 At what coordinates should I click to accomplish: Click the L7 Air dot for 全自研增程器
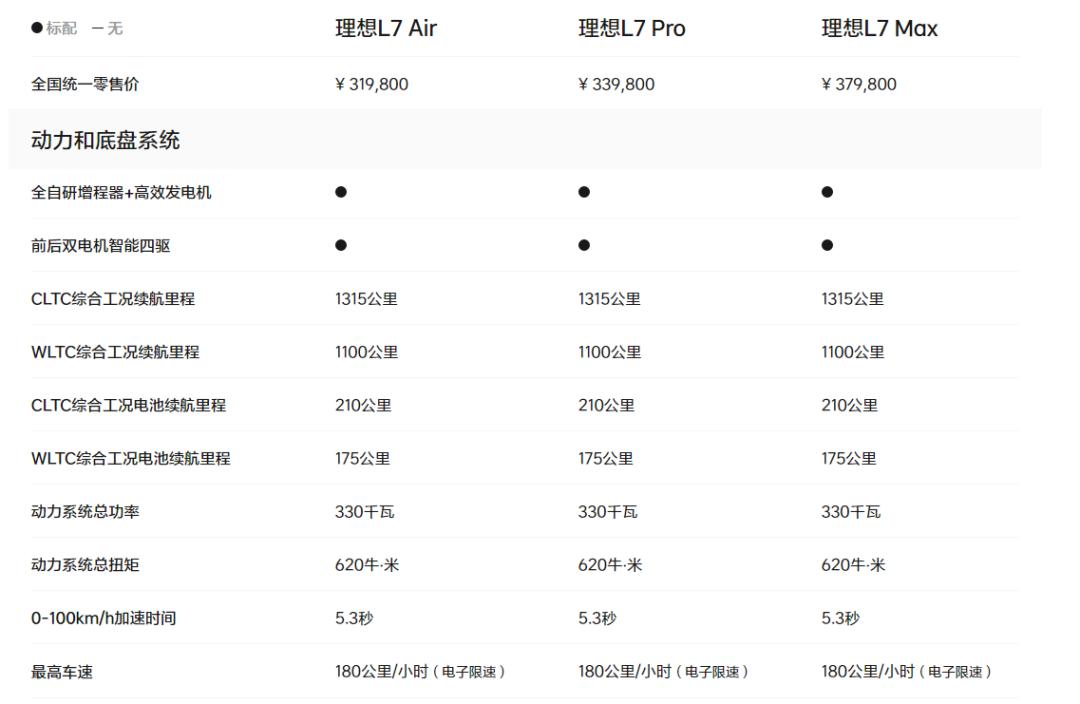(x=341, y=192)
